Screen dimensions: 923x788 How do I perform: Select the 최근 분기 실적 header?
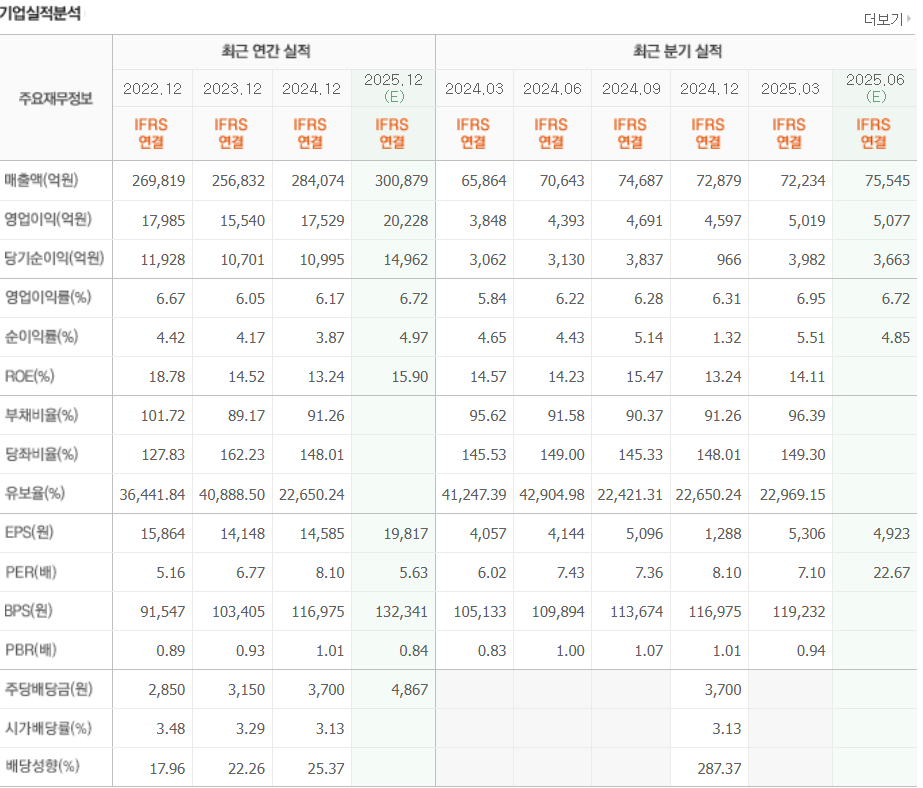pyautogui.click(x=677, y=51)
